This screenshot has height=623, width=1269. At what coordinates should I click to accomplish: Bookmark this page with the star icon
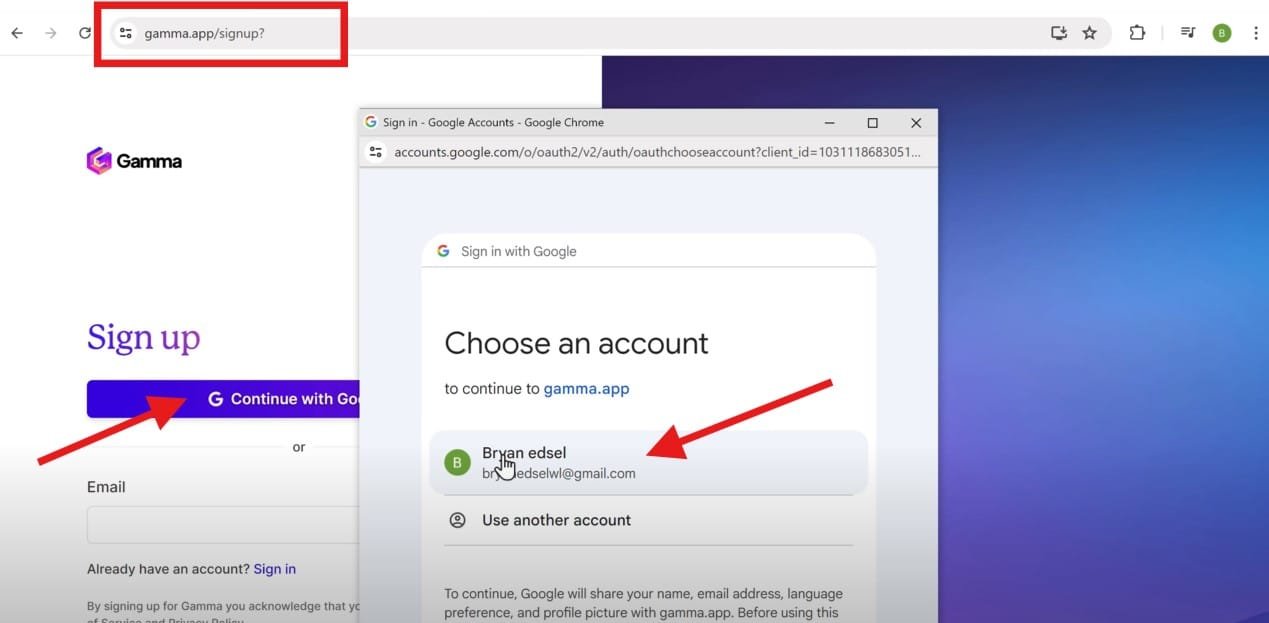click(x=1089, y=33)
